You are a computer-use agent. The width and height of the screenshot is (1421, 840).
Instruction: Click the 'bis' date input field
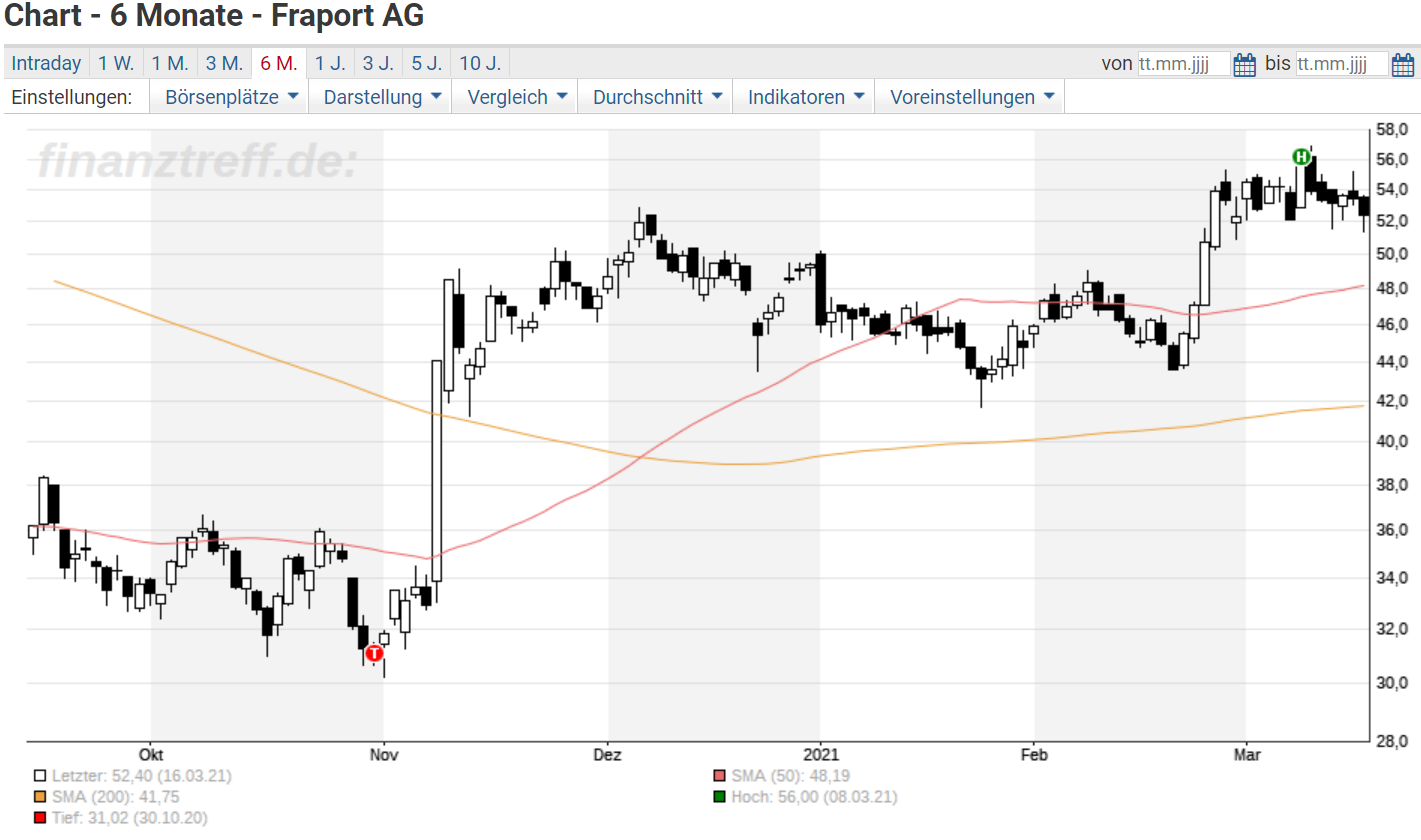(1342, 64)
